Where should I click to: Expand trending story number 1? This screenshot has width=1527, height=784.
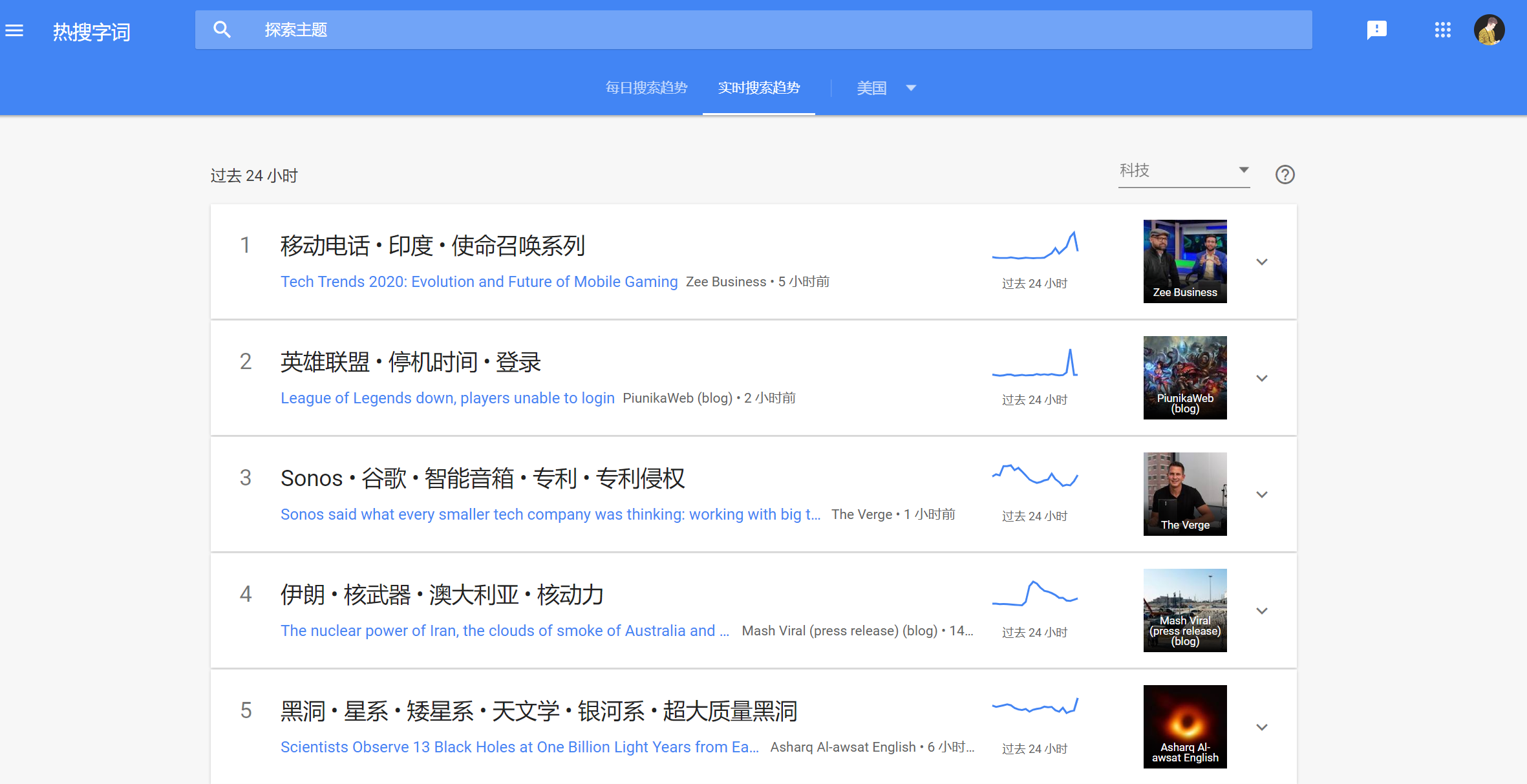tap(1261, 262)
